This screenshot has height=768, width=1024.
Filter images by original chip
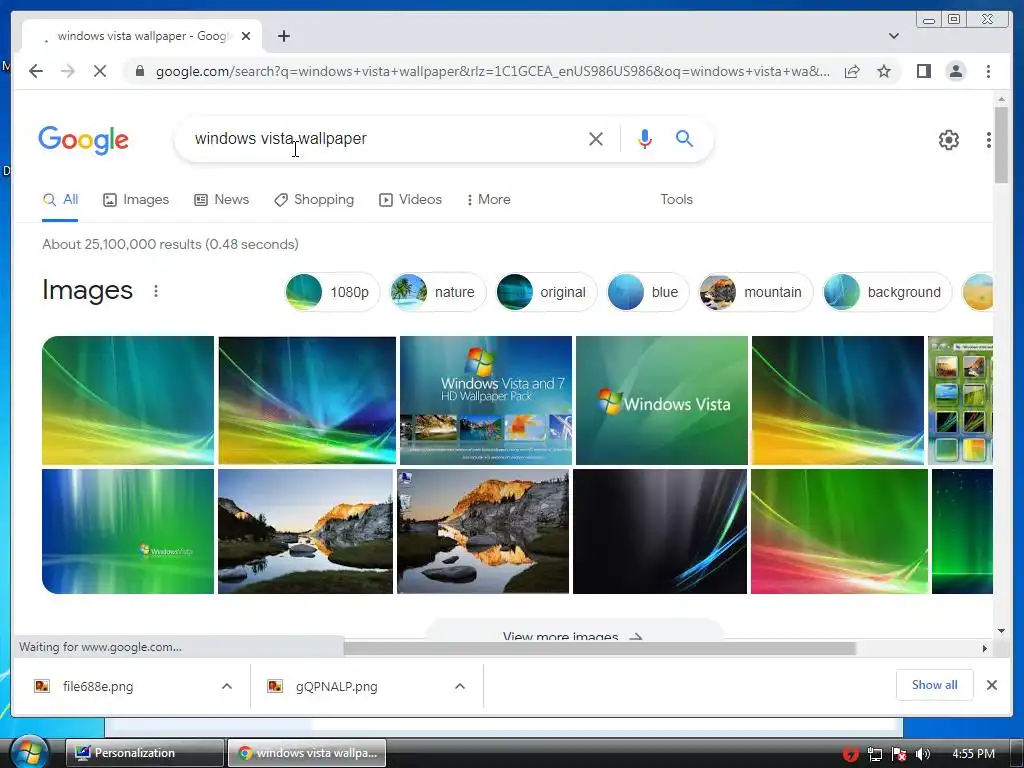click(x=546, y=292)
